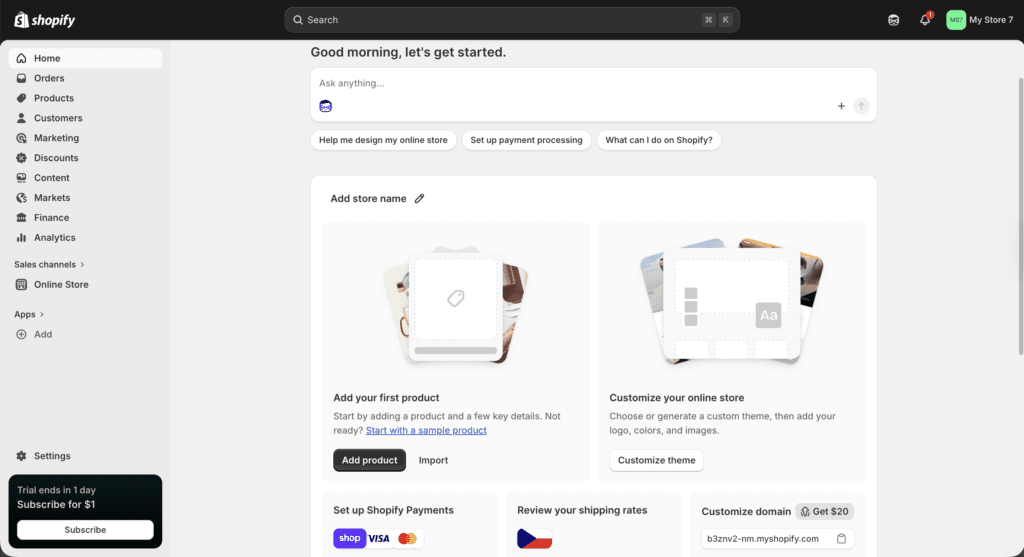Click the Analytics bar chart icon

[22, 238]
